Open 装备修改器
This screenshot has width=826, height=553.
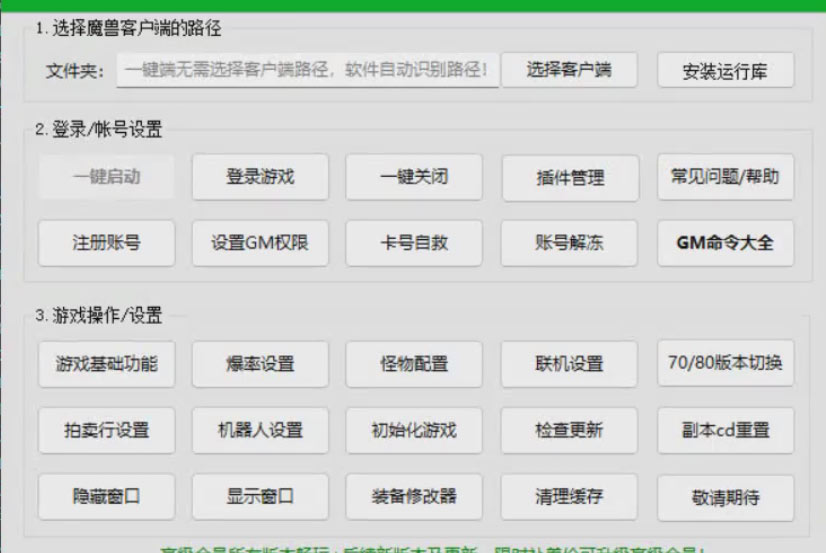pos(414,497)
